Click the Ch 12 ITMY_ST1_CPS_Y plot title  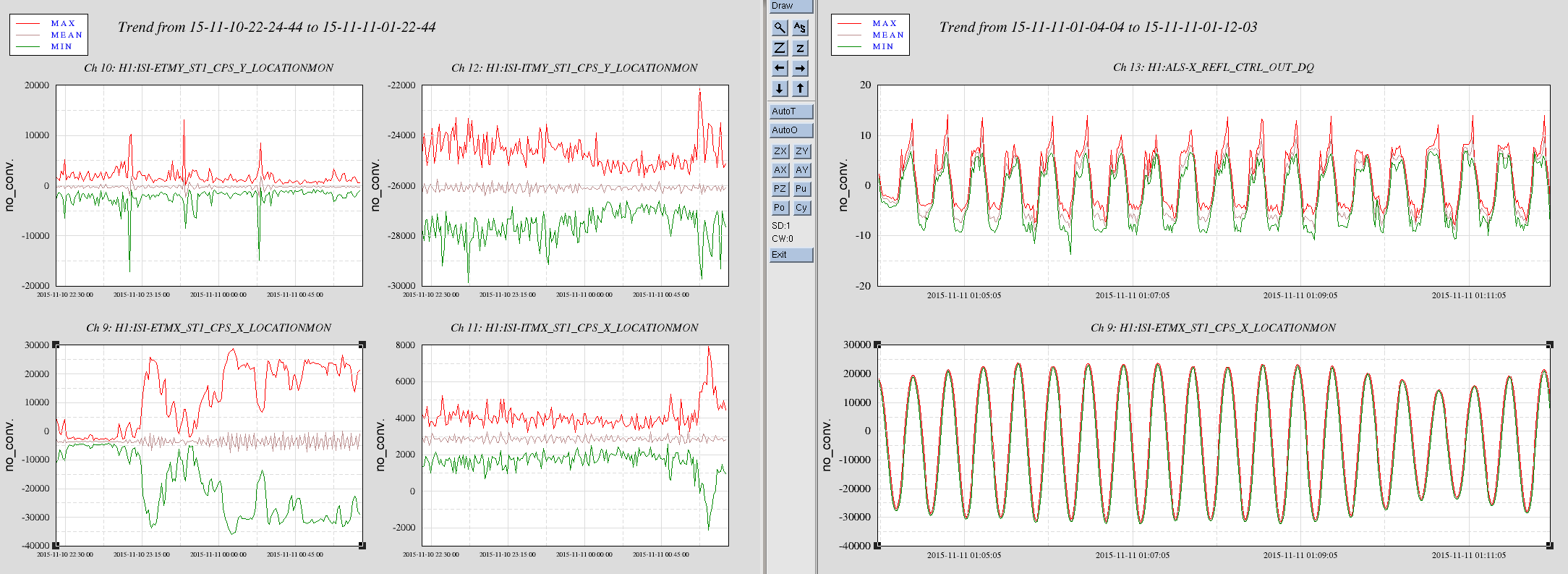(574, 68)
